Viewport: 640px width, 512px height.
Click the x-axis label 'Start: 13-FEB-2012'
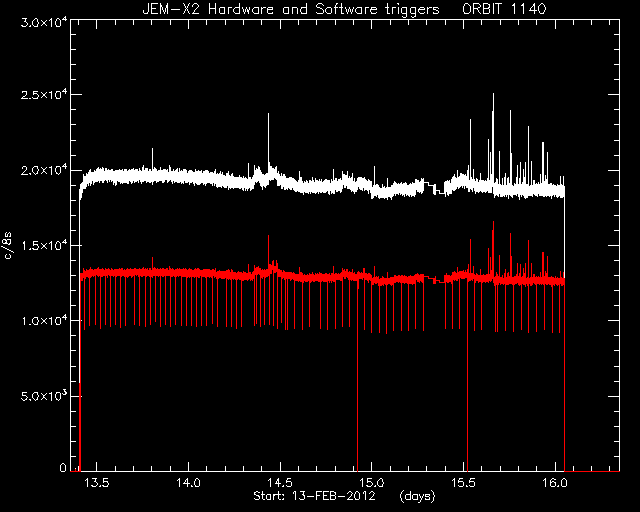click(314, 496)
